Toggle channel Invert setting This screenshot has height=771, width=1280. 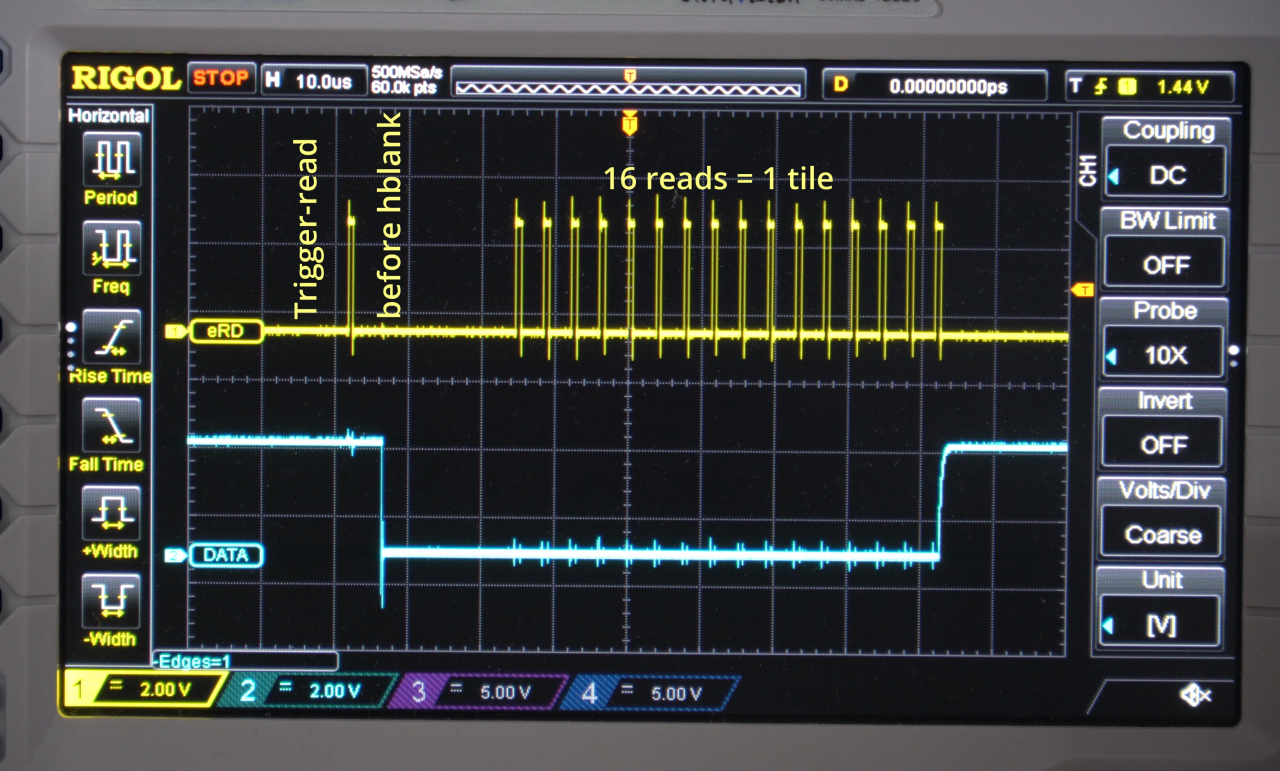[x=1163, y=443]
